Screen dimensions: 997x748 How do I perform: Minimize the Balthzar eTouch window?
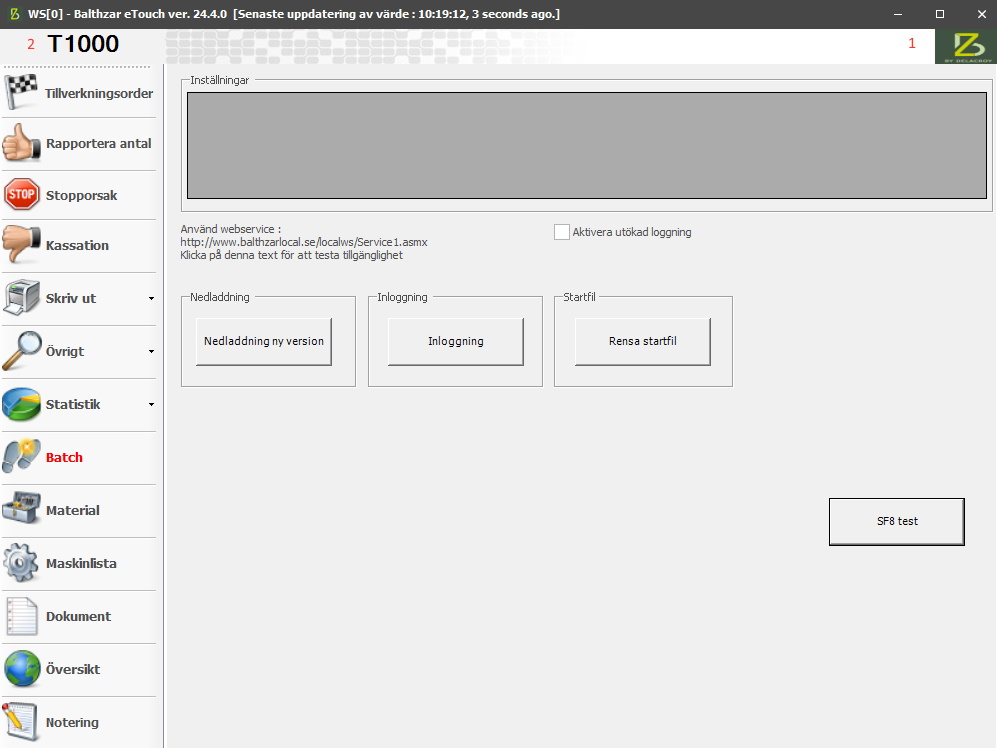point(898,14)
